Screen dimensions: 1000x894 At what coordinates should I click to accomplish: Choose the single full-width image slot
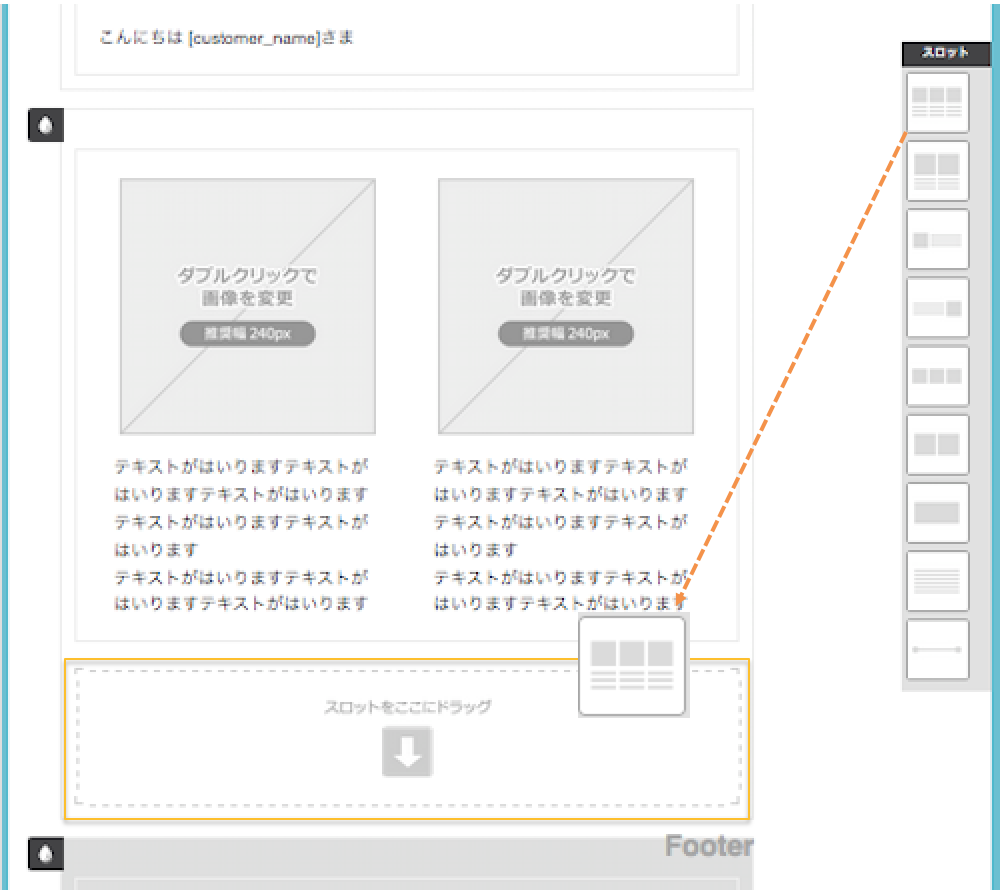937,513
